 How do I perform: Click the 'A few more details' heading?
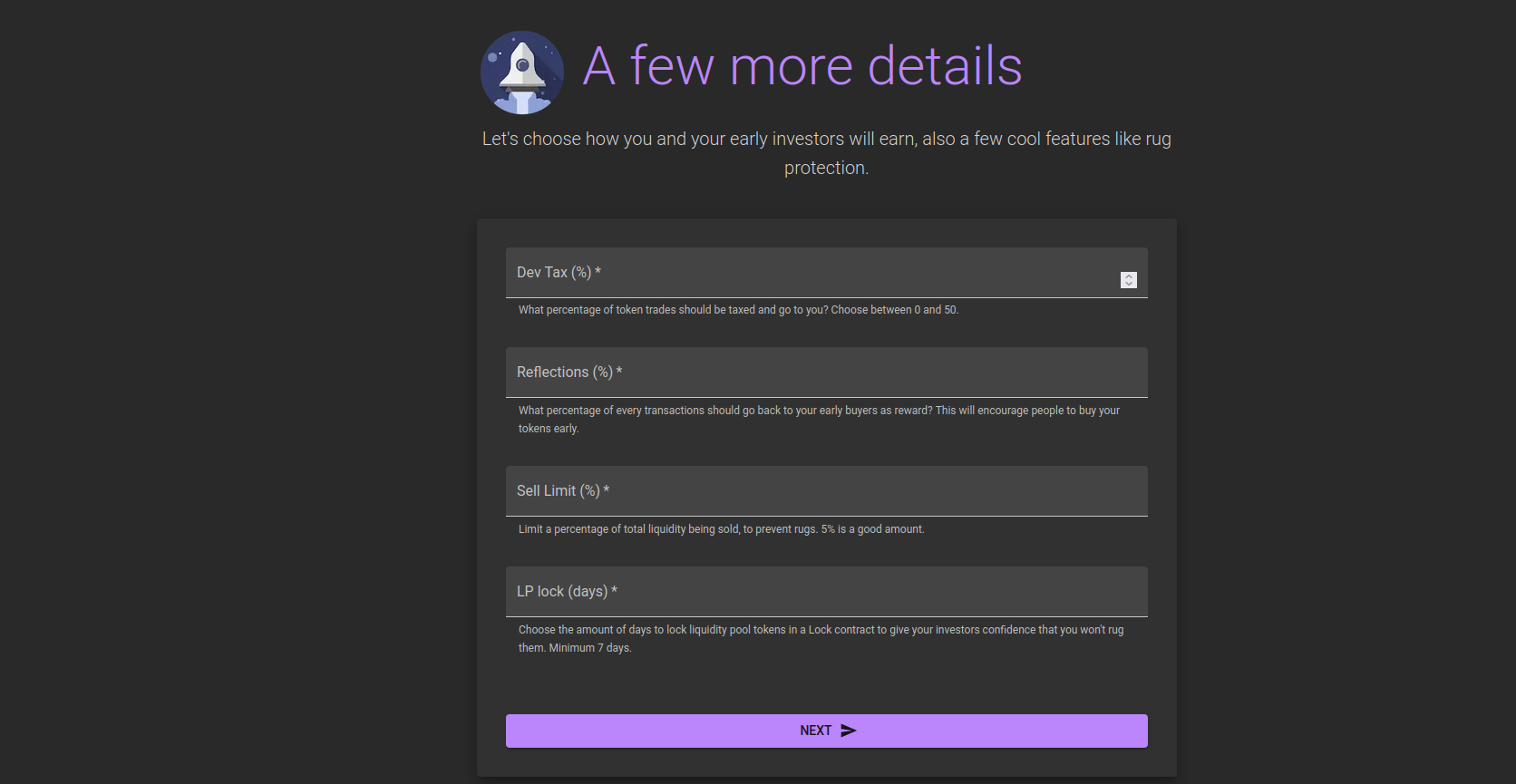click(x=802, y=66)
